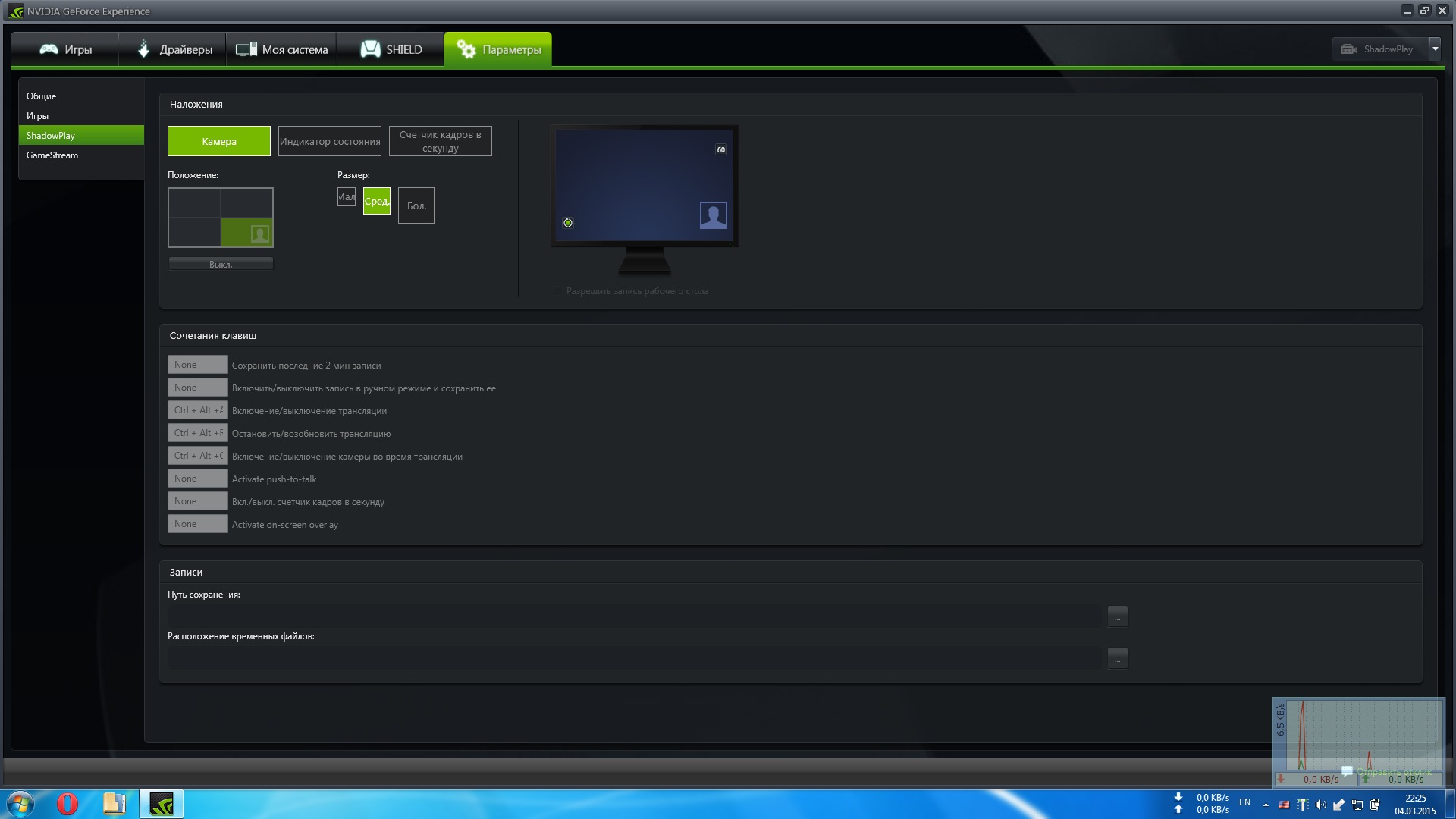Click the volume speaker tray icon

click(x=1320, y=805)
